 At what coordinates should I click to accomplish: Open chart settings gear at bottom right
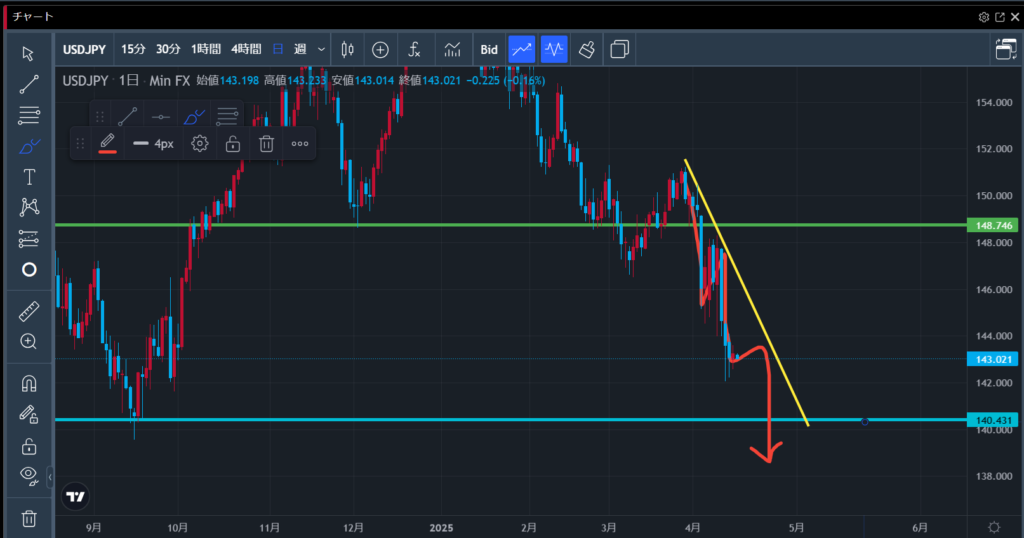994,527
